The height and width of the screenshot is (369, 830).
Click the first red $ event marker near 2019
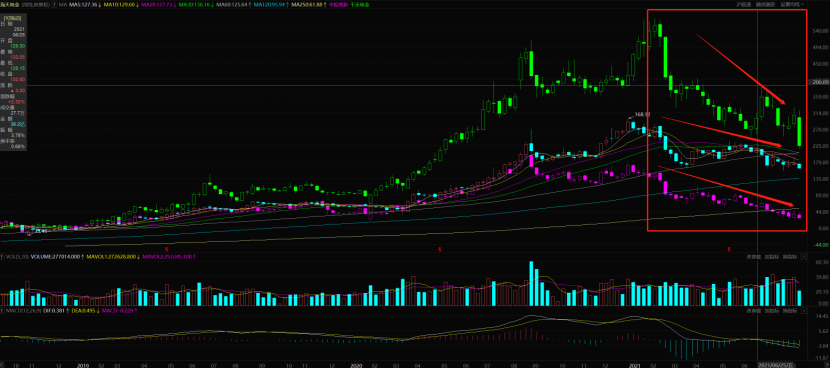(167, 248)
